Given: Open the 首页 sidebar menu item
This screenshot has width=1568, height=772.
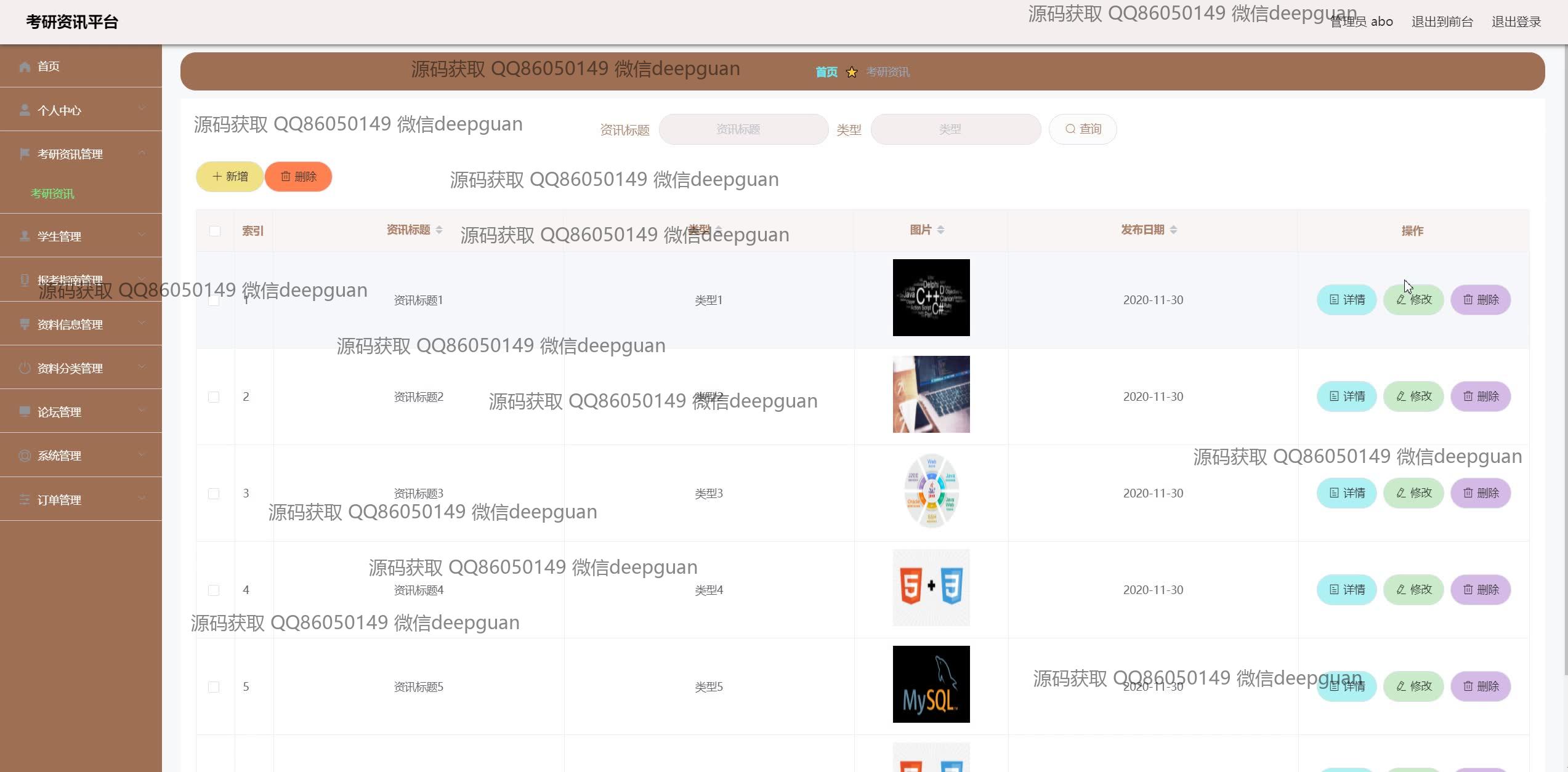Looking at the screenshot, I should click(x=81, y=66).
